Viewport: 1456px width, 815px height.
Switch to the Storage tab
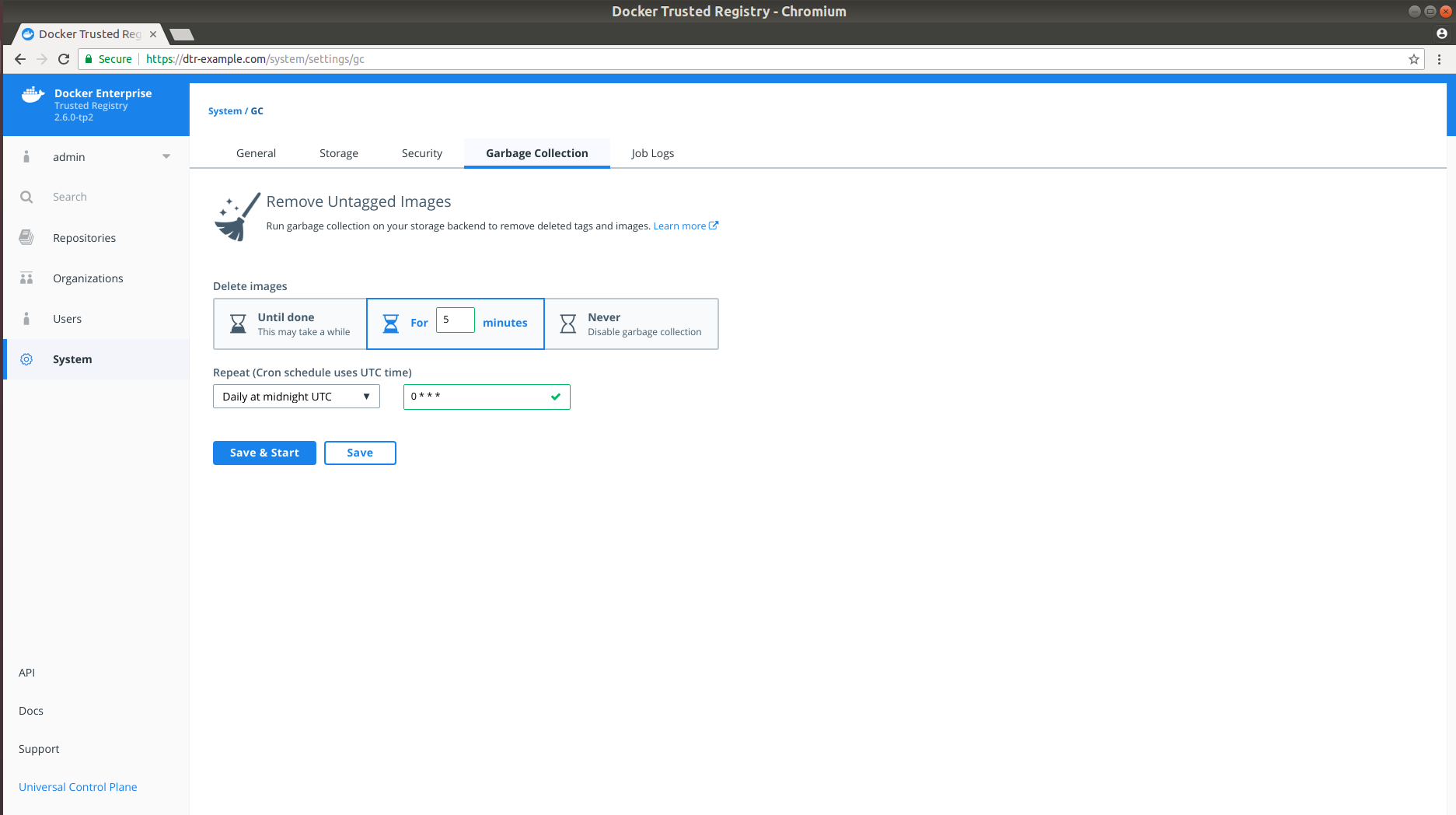click(339, 153)
